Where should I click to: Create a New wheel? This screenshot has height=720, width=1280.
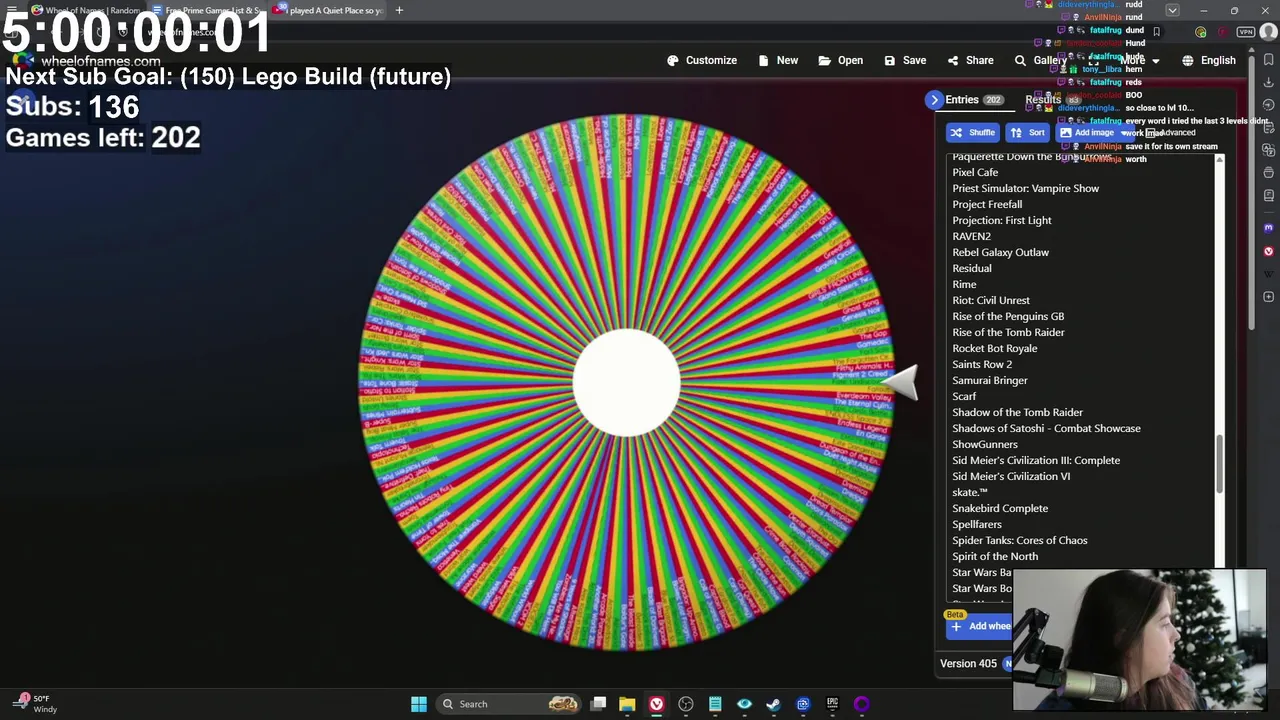click(x=778, y=60)
